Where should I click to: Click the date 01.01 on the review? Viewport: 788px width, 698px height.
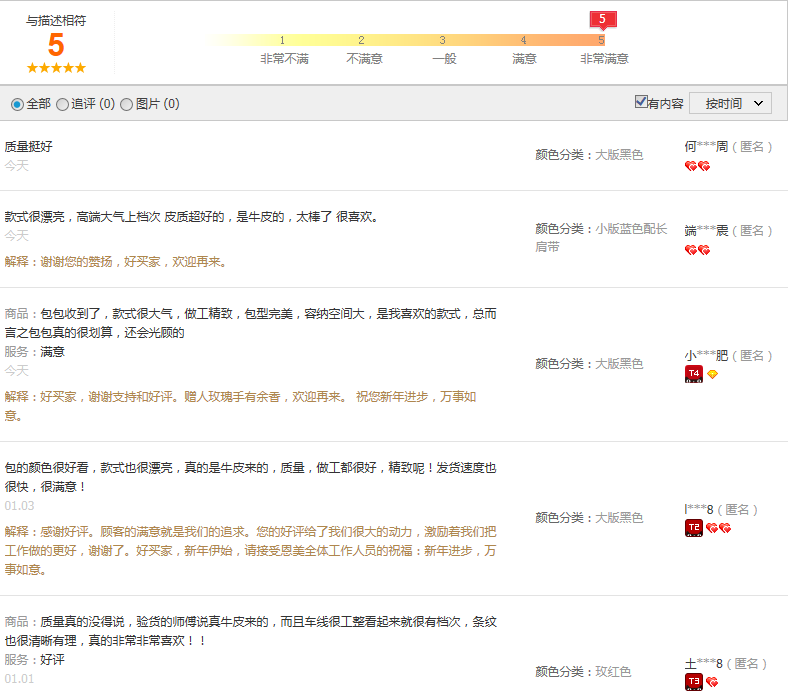pyautogui.click(x=20, y=679)
